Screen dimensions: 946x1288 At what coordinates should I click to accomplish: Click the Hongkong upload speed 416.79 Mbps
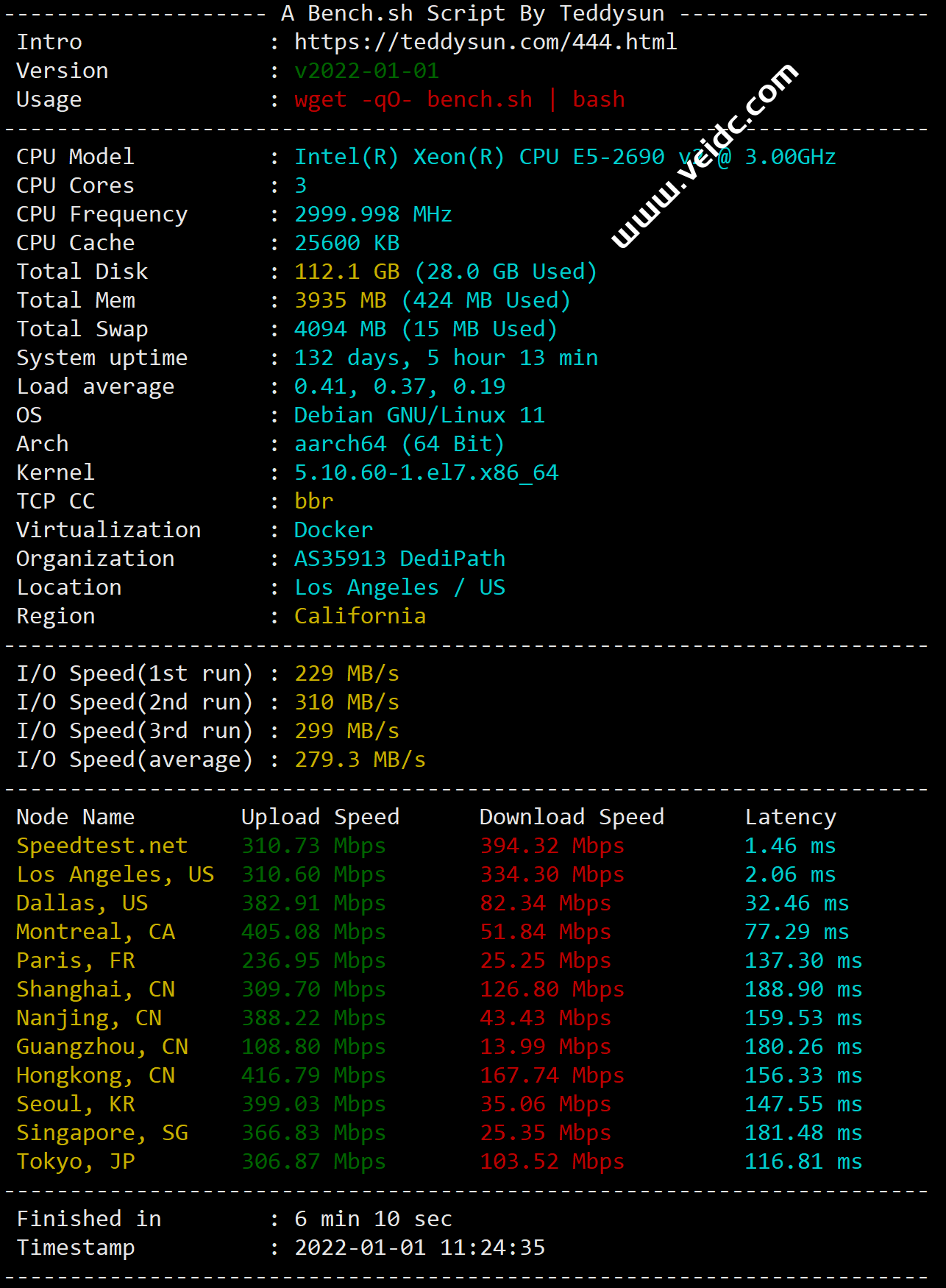coord(313,1075)
